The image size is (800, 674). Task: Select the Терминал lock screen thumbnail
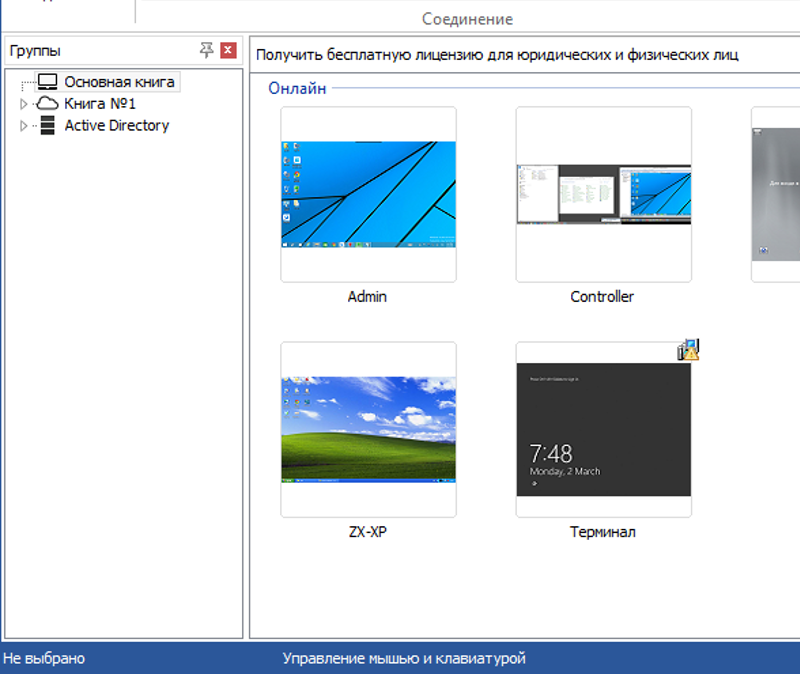pyautogui.click(x=604, y=430)
